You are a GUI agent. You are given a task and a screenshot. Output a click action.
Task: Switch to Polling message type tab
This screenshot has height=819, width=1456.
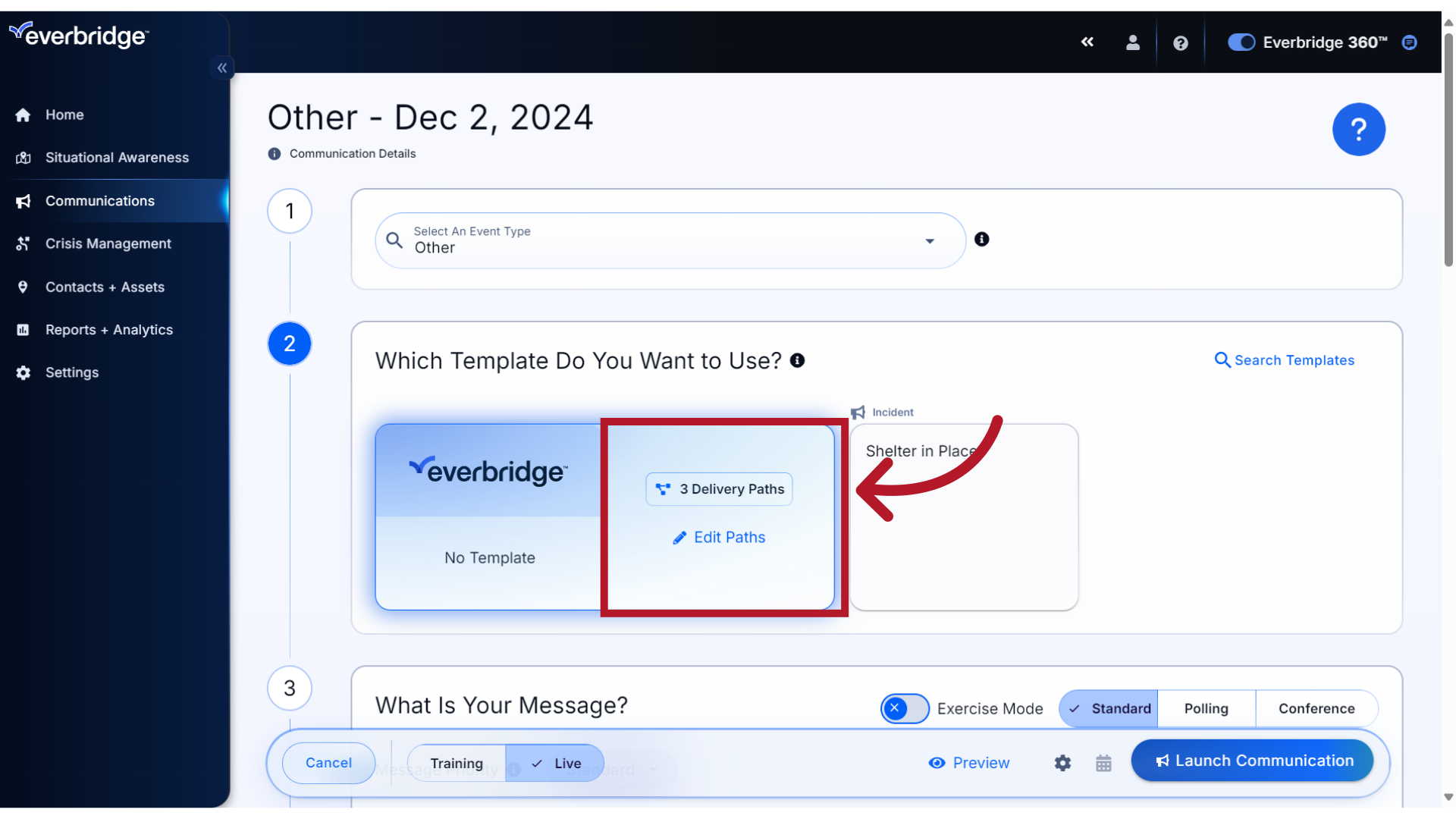pyautogui.click(x=1205, y=708)
